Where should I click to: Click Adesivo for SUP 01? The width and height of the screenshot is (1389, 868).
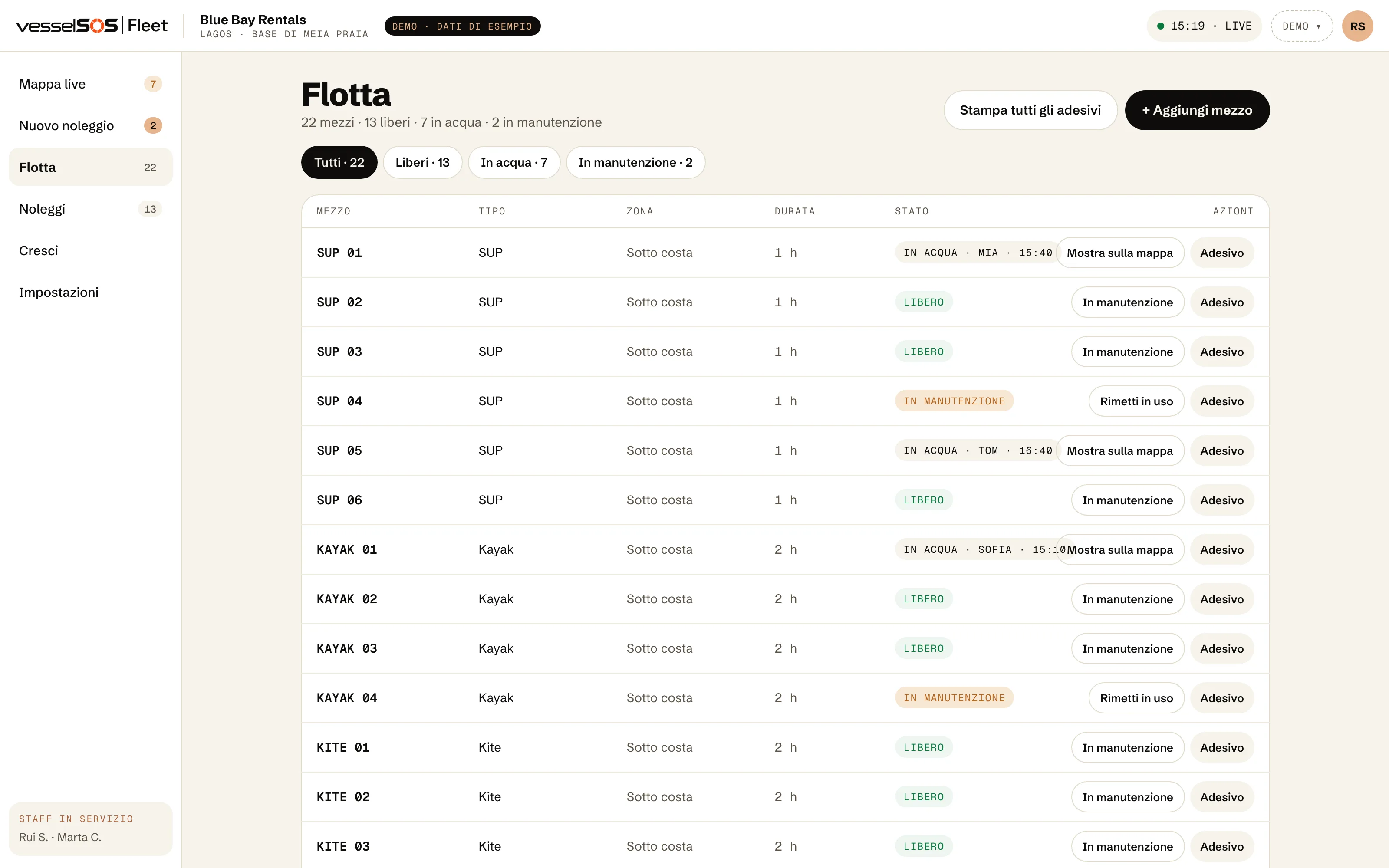(1222, 253)
